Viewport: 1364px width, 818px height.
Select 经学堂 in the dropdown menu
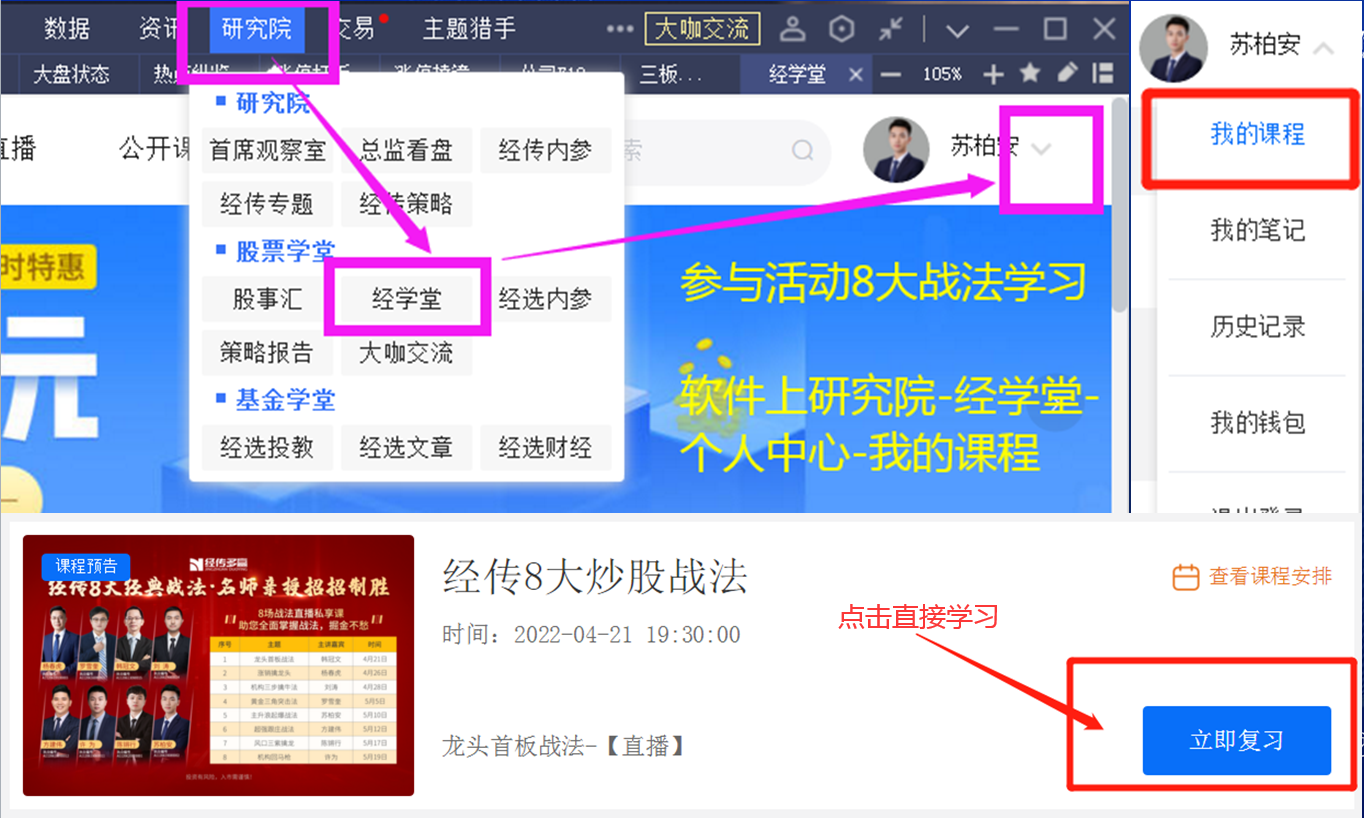(x=406, y=298)
